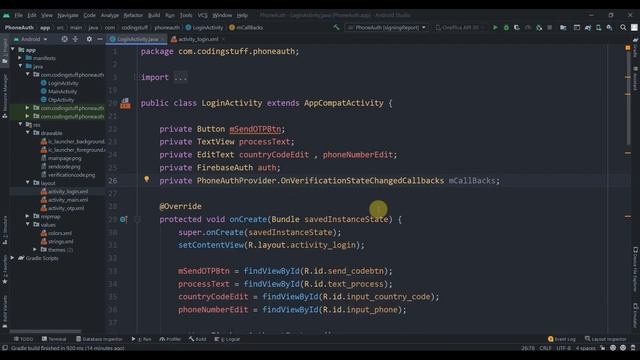Toggle the Project side panel tab
The image size is (640, 360).
point(4,51)
